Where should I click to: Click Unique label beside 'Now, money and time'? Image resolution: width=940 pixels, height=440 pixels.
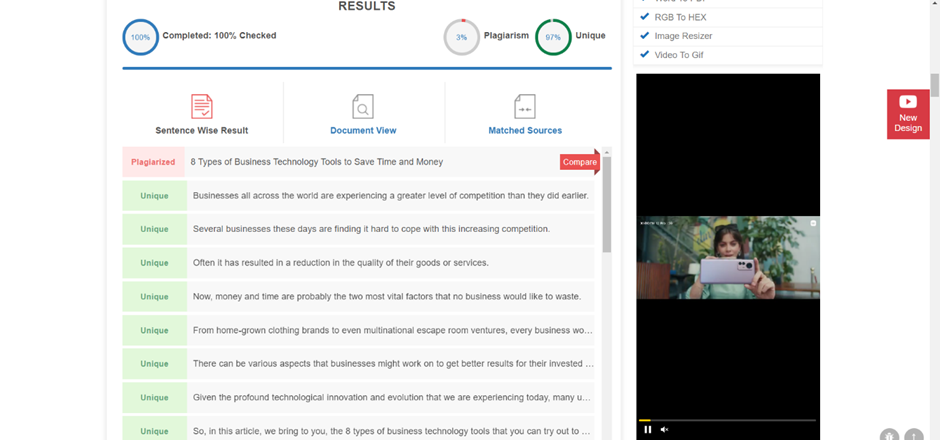(155, 296)
